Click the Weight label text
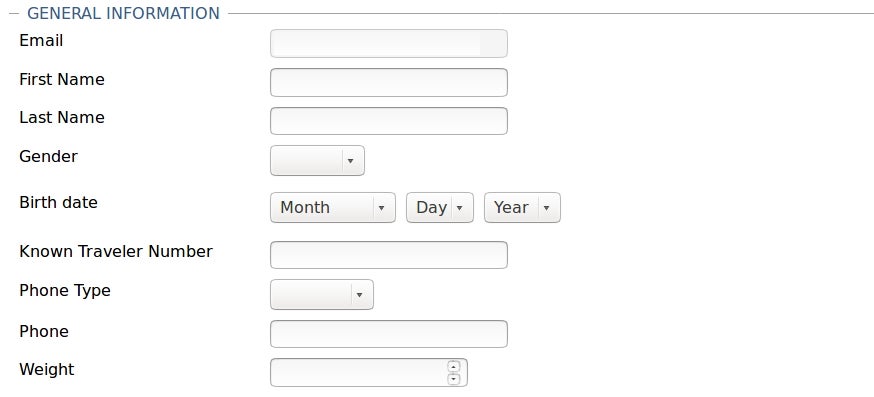This screenshot has width=874, height=397. point(47,370)
